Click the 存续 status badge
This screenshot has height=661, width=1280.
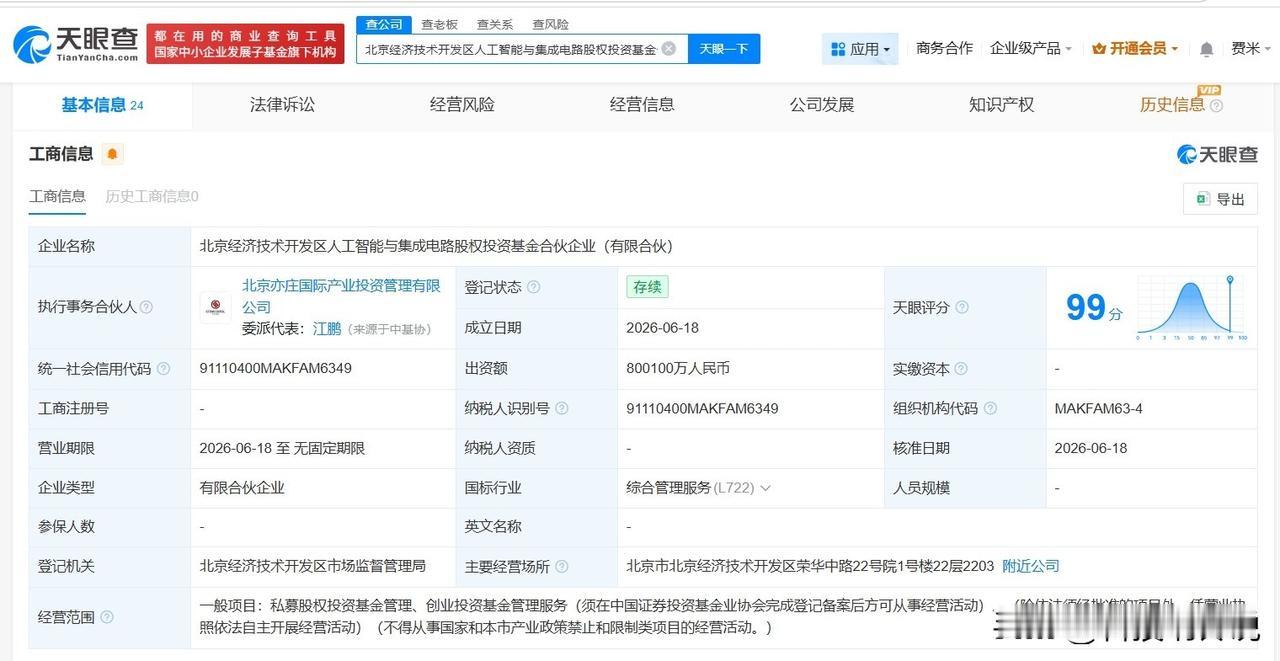coord(647,287)
